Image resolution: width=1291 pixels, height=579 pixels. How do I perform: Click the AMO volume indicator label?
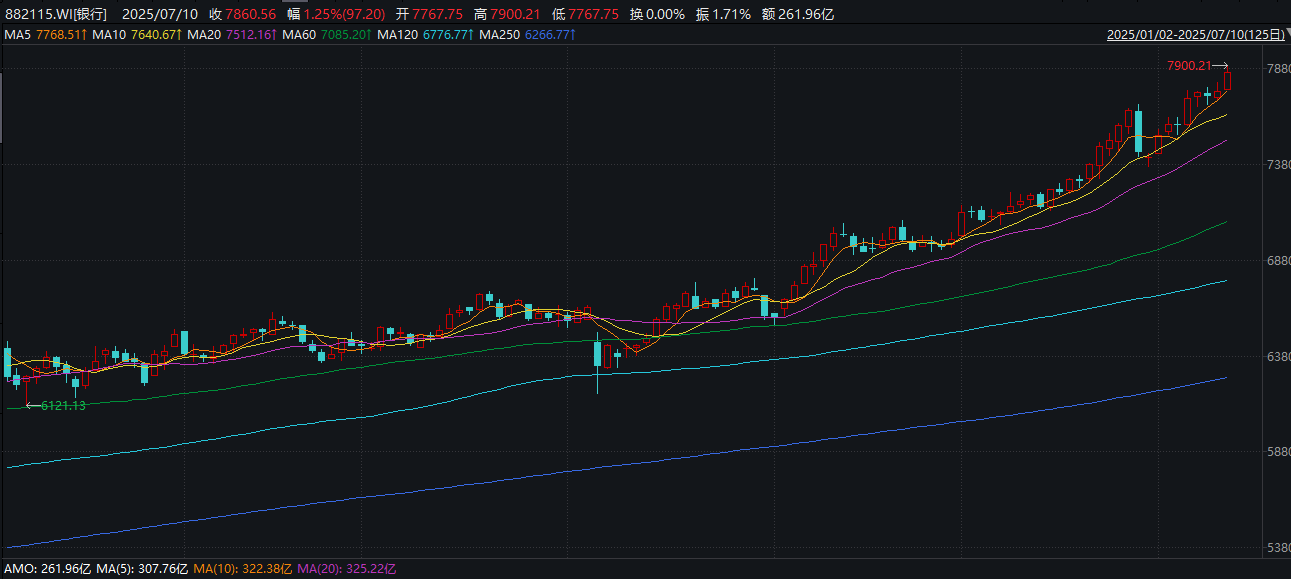pyautogui.click(x=20, y=569)
